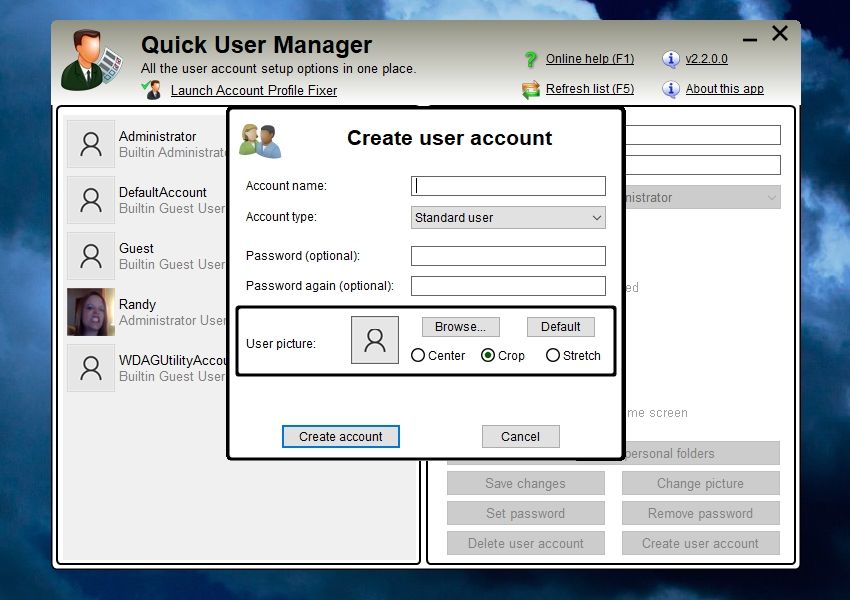
Task: Click the Remove password button
Action: [x=700, y=513]
